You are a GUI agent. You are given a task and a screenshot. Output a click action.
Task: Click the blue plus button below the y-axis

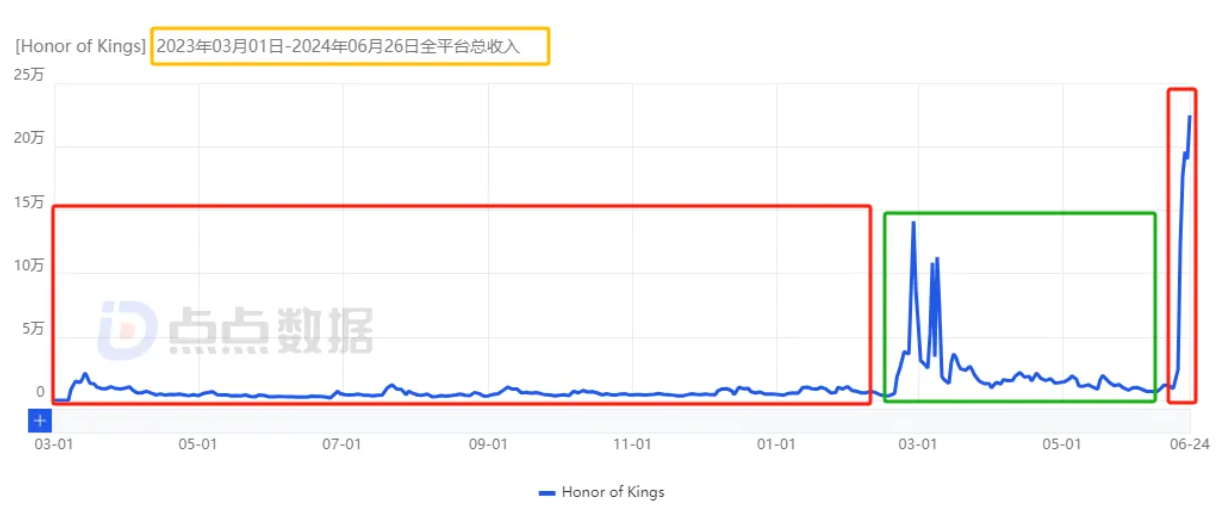(x=40, y=421)
